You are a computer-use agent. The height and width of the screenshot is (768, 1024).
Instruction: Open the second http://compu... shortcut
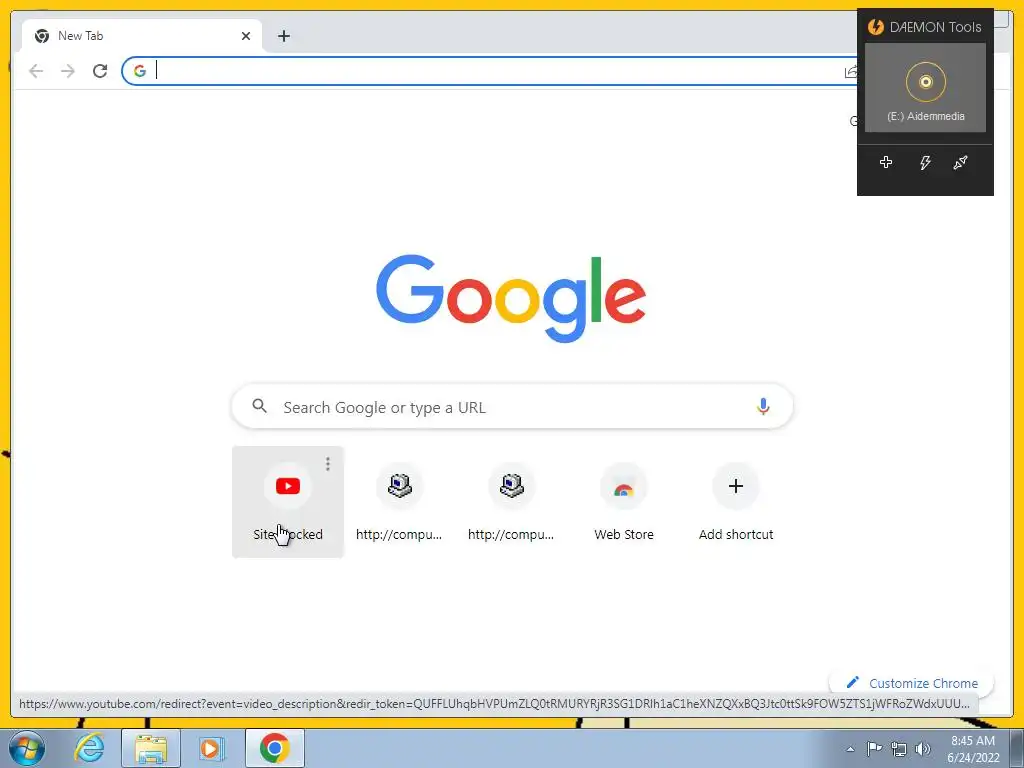[x=511, y=502]
